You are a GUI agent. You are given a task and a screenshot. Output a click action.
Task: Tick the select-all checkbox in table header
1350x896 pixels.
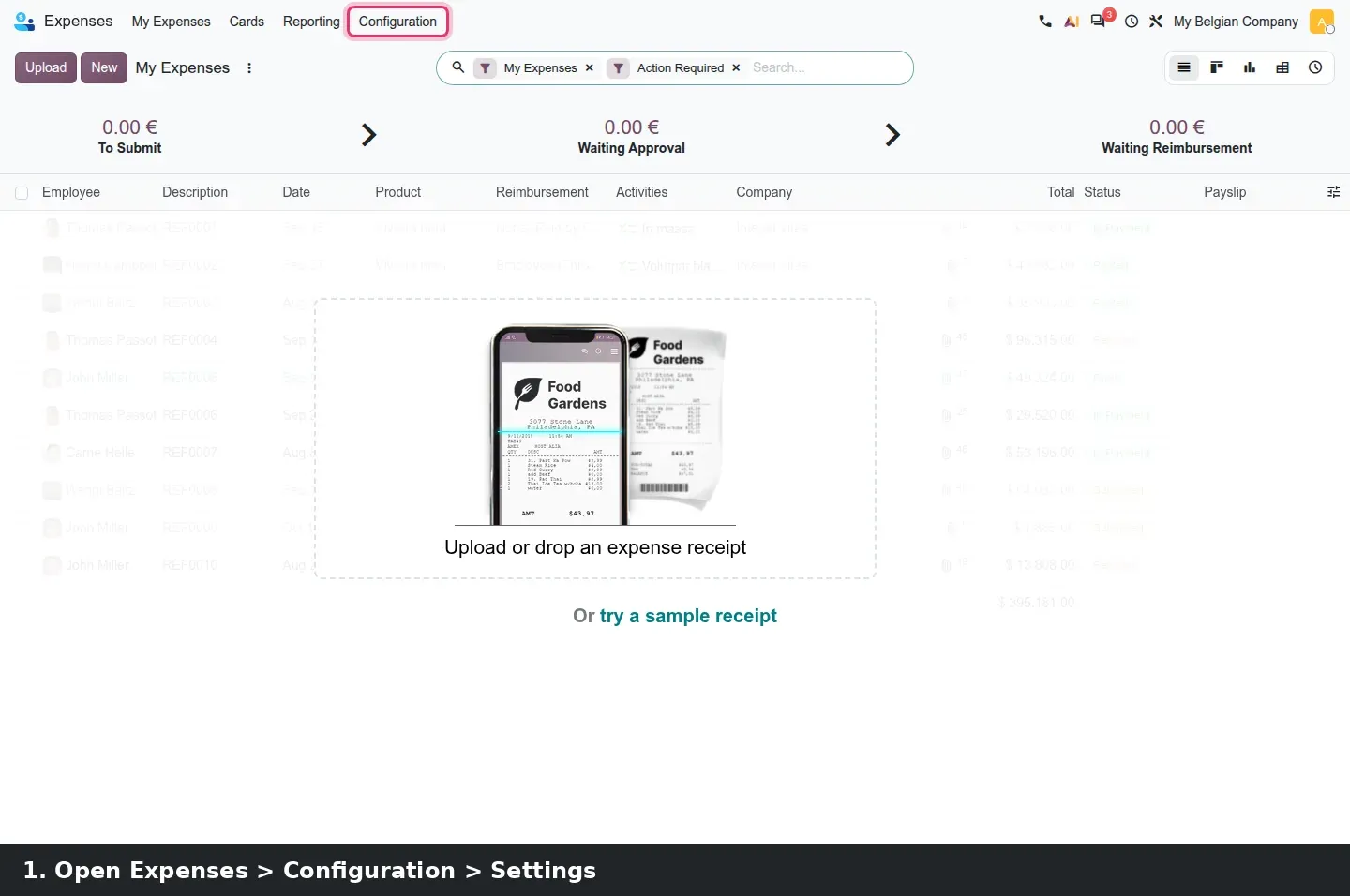pyautogui.click(x=22, y=193)
